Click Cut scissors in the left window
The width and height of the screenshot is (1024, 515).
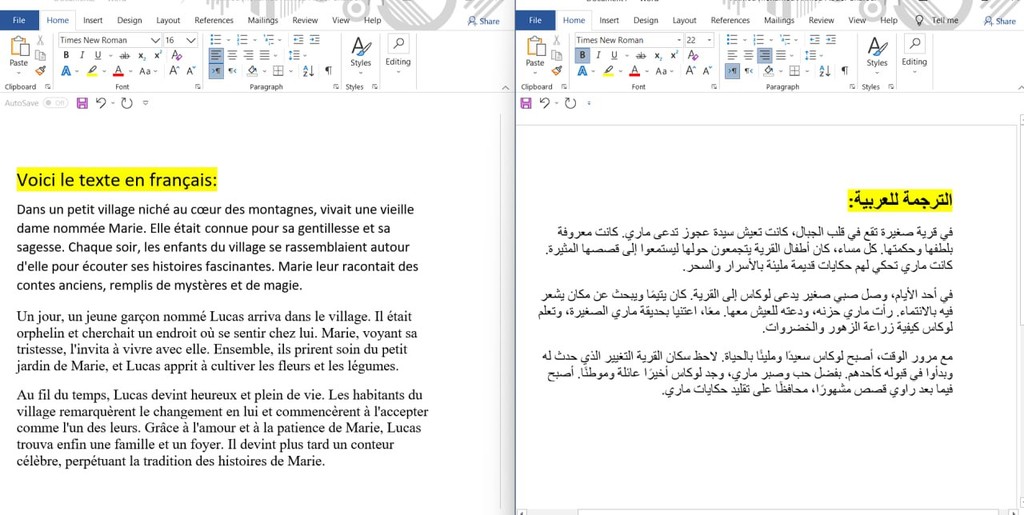tap(40, 40)
